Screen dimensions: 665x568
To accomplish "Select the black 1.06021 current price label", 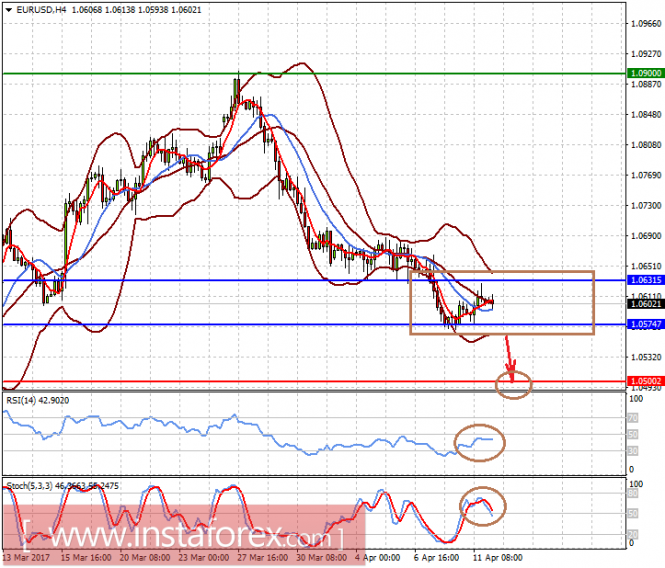I will tap(645, 304).
